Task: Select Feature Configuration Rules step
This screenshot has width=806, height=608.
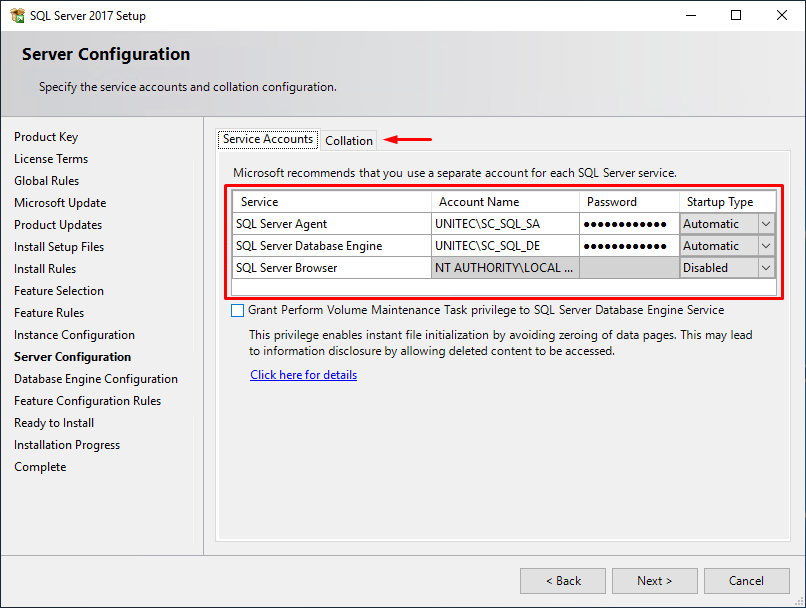Action: click(87, 401)
